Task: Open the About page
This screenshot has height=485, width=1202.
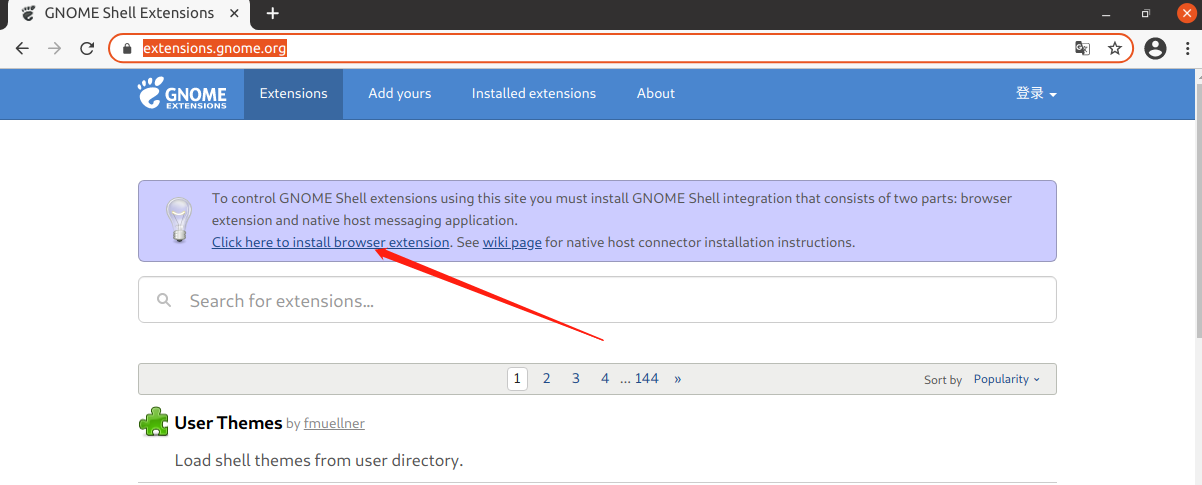Action: click(656, 93)
